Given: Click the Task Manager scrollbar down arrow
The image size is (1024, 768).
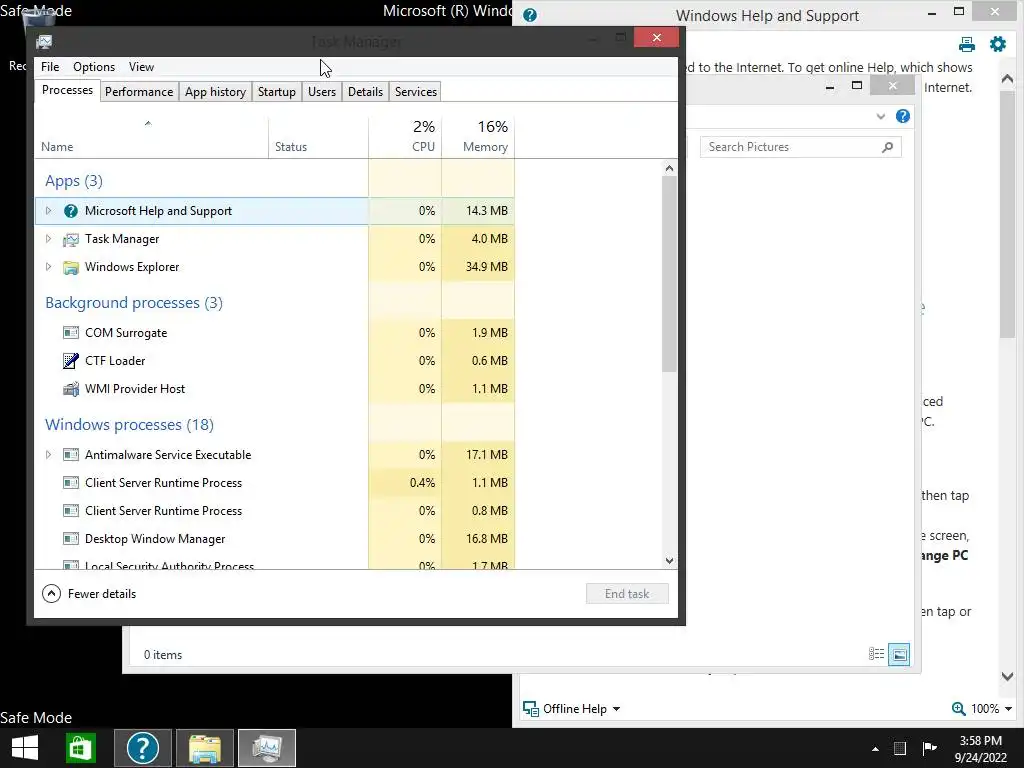Looking at the screenshot, I should pyautogui.click(x=669, y=561).
